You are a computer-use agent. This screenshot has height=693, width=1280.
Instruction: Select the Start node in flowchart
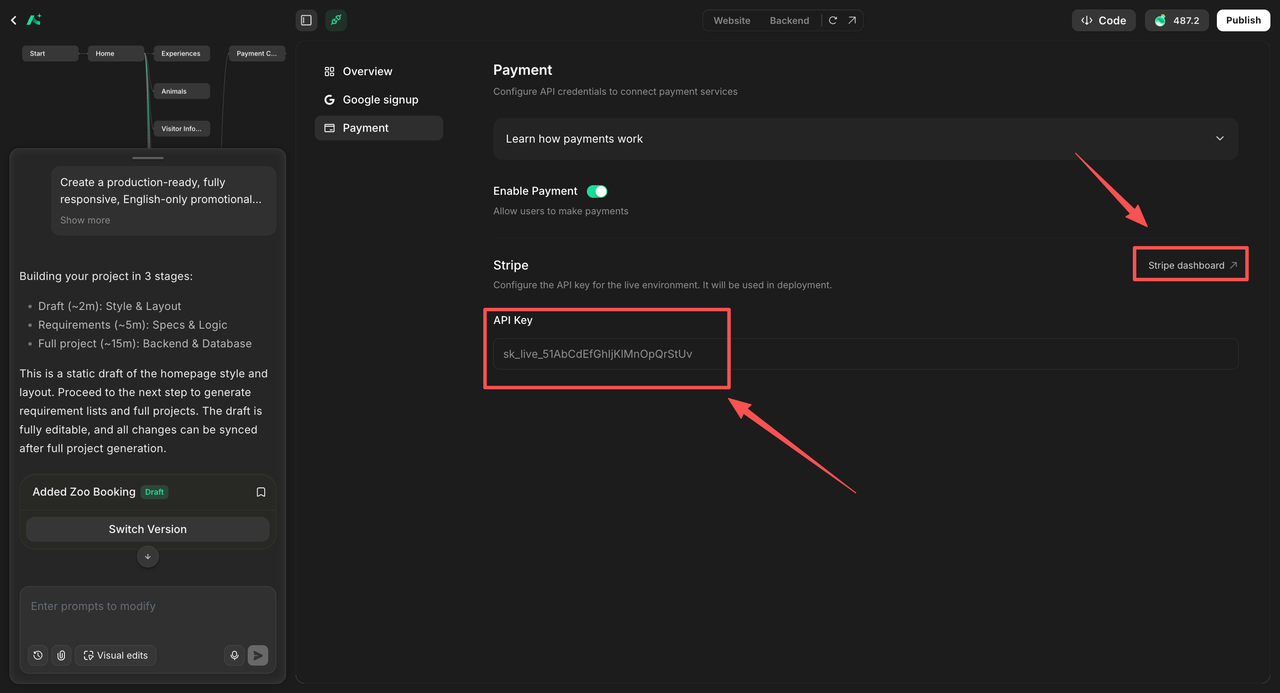click(x=50, y=54)
